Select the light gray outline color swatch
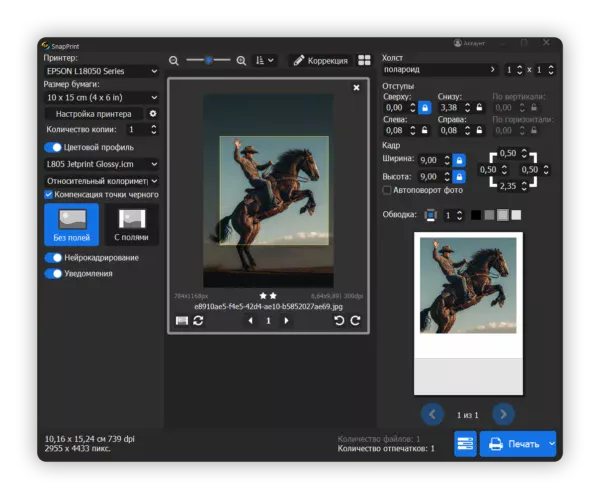This screenshot has height=497, width=600. pyautogui.click(x=503, y=215)
